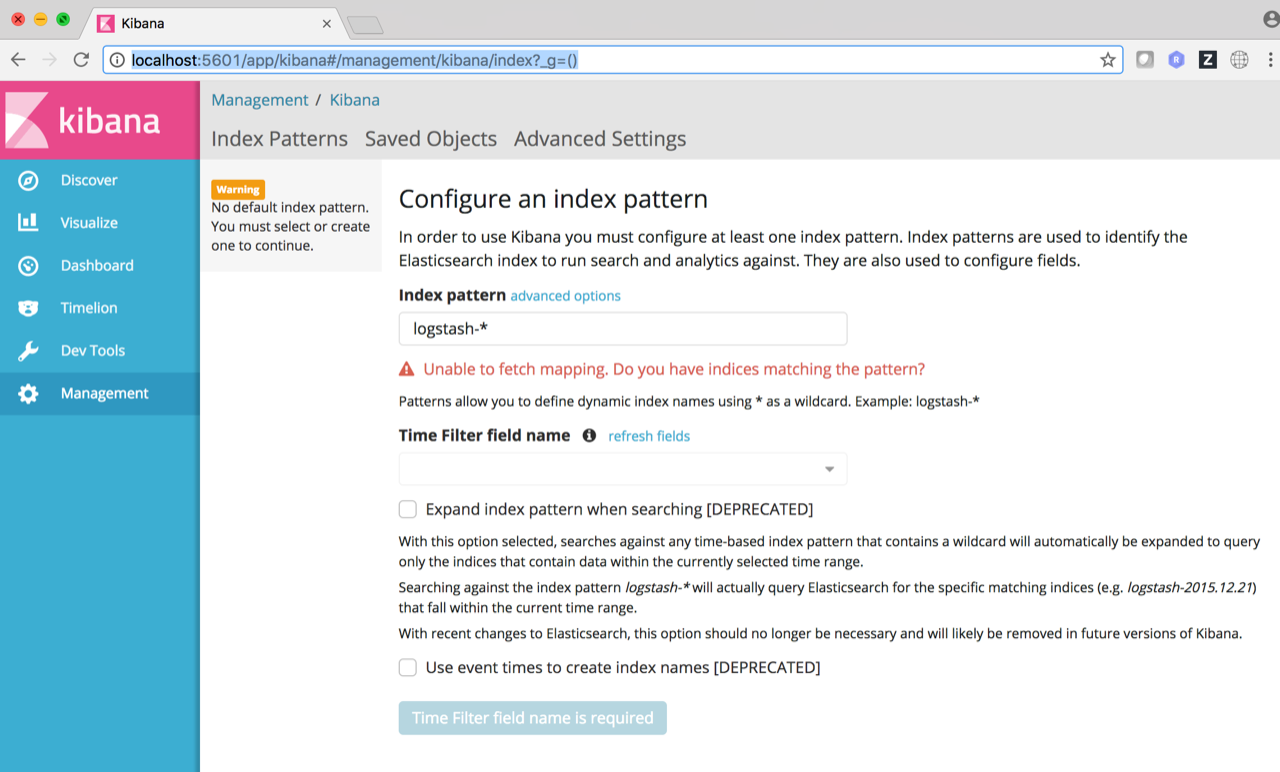
Task: Open Timelion from the sidebar
Action: click(89, 307)
